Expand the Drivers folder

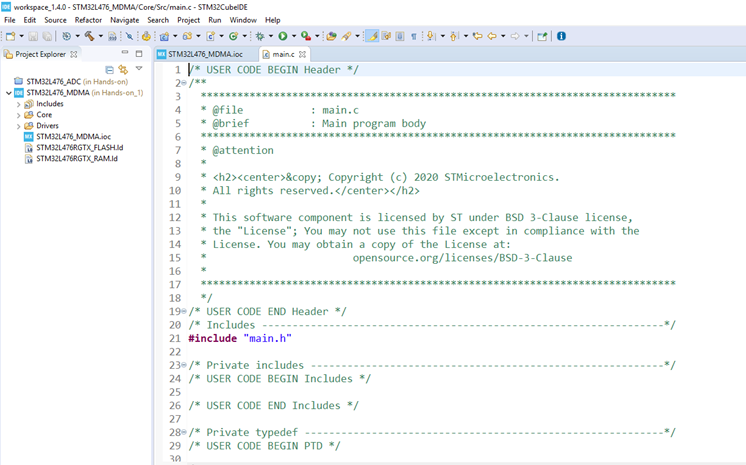(19, 126)
